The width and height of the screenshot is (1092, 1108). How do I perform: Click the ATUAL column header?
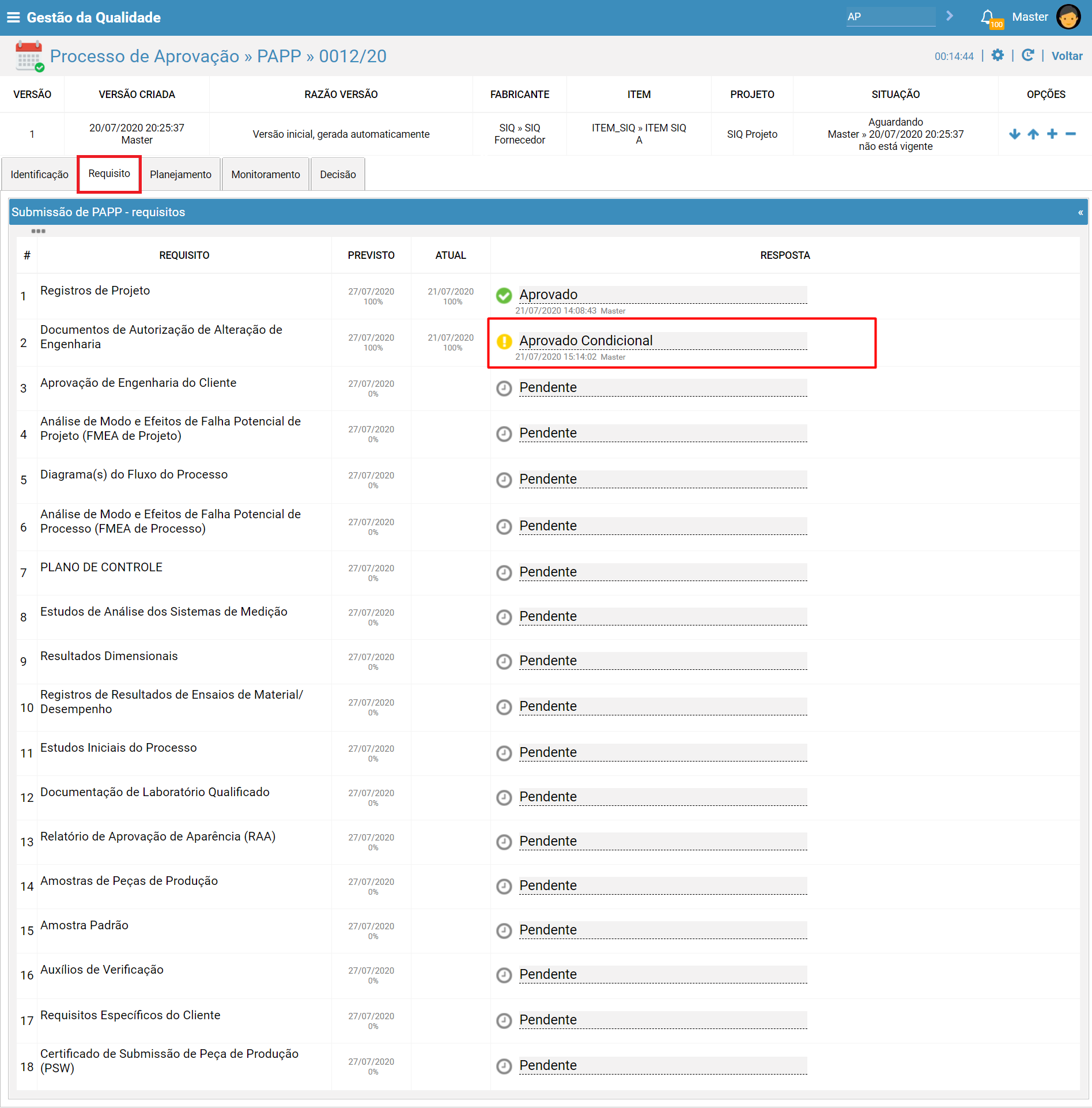click(451, 255)
